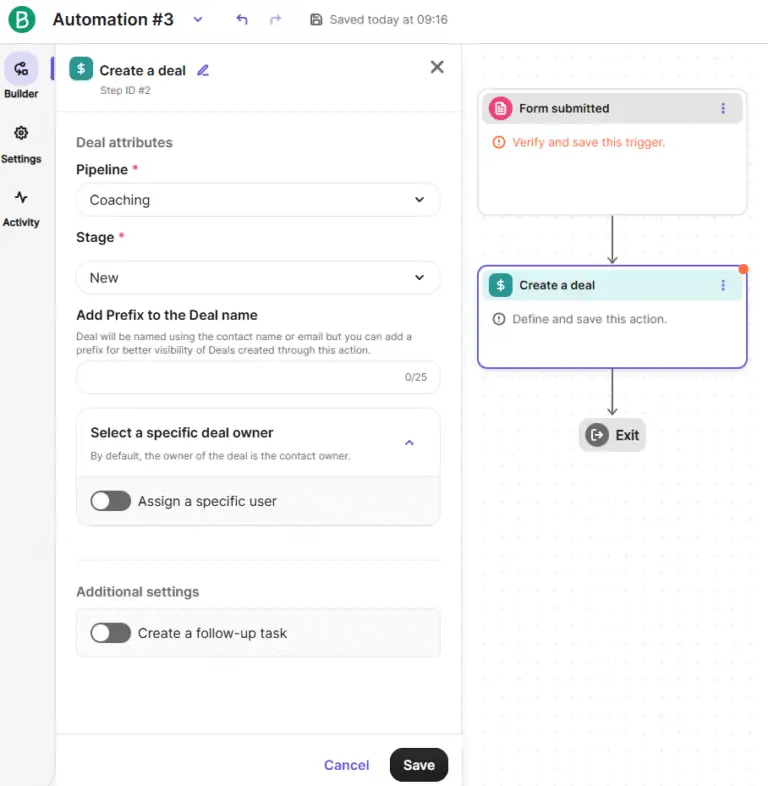
Task: Click the 'Pipeline' field label
Action: click(x=102, y=170)
